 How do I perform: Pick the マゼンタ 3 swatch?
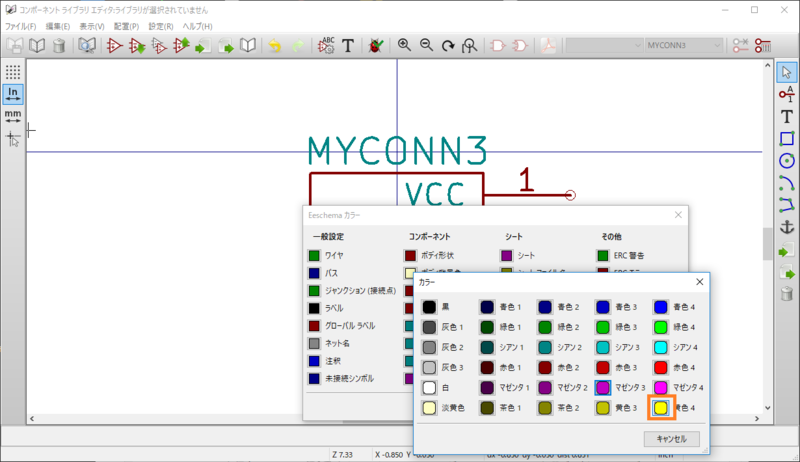603,388
